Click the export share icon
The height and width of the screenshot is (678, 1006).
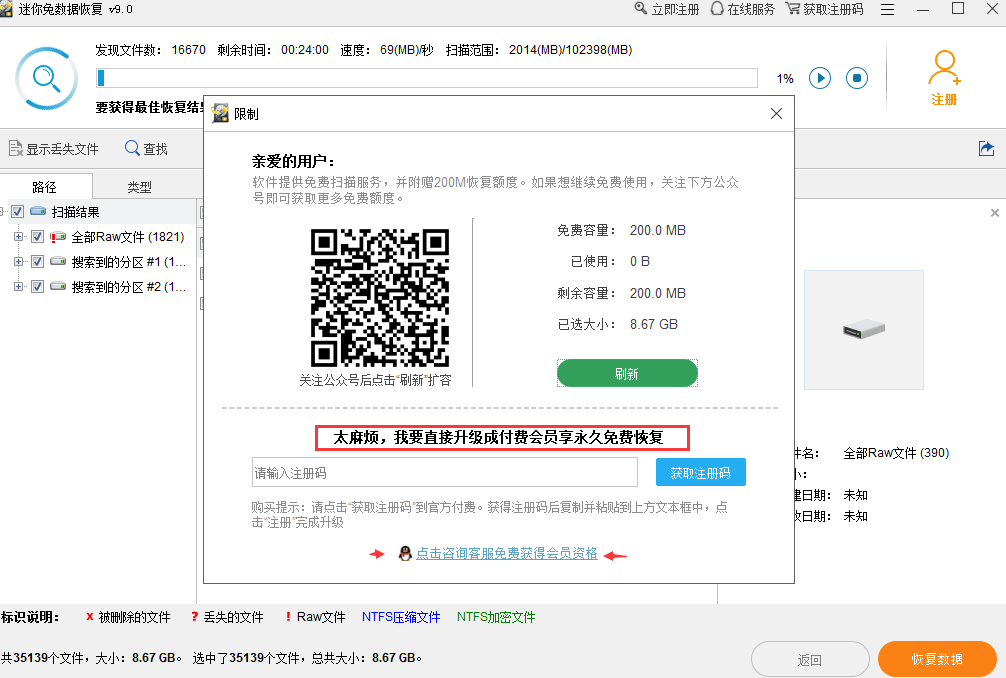[x=986, y=149]
